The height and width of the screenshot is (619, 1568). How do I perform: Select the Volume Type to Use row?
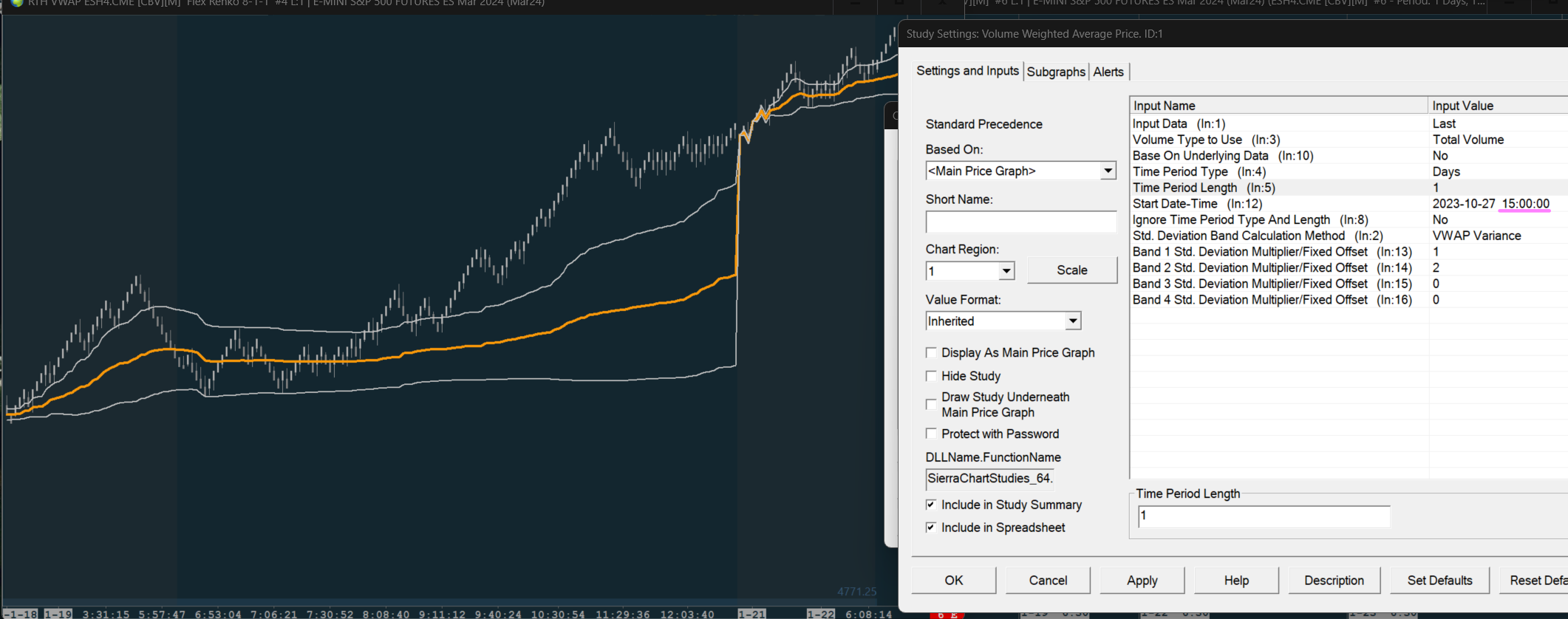tap(1349, 140)
